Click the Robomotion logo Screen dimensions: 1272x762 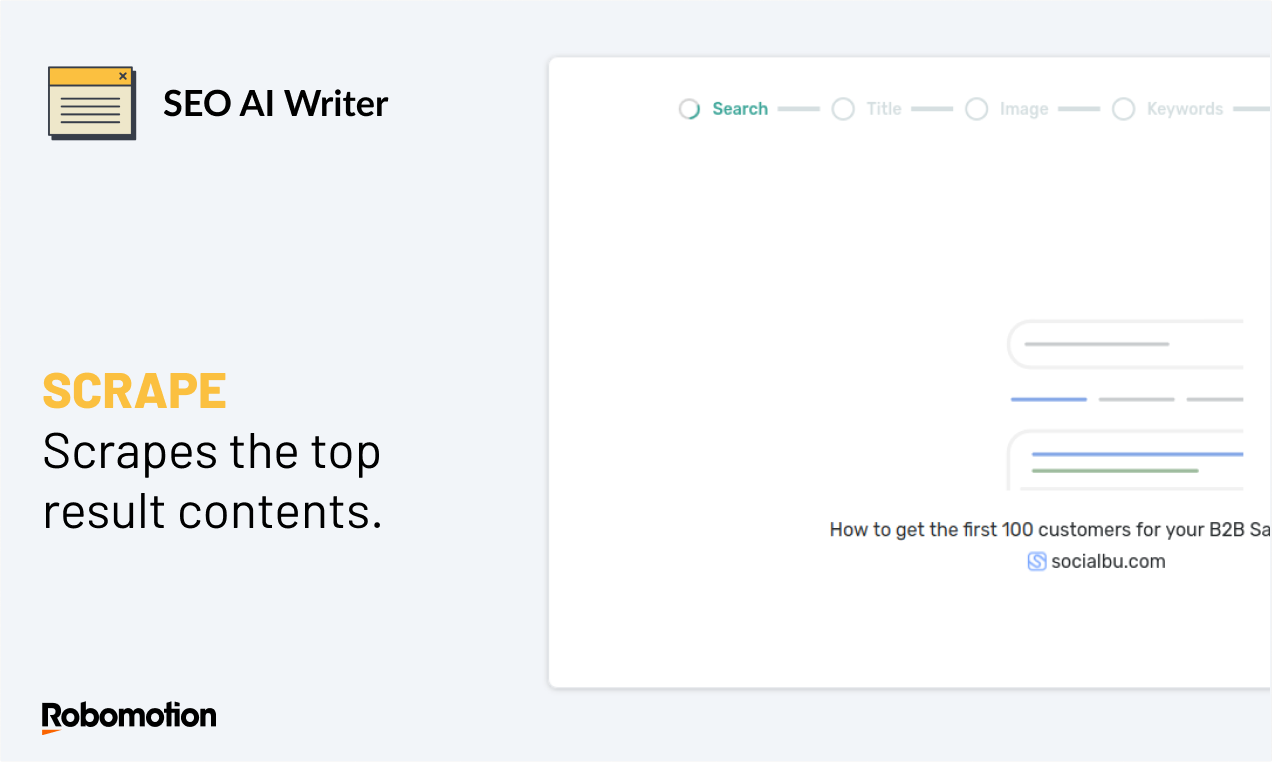click(x=129, y=717)
